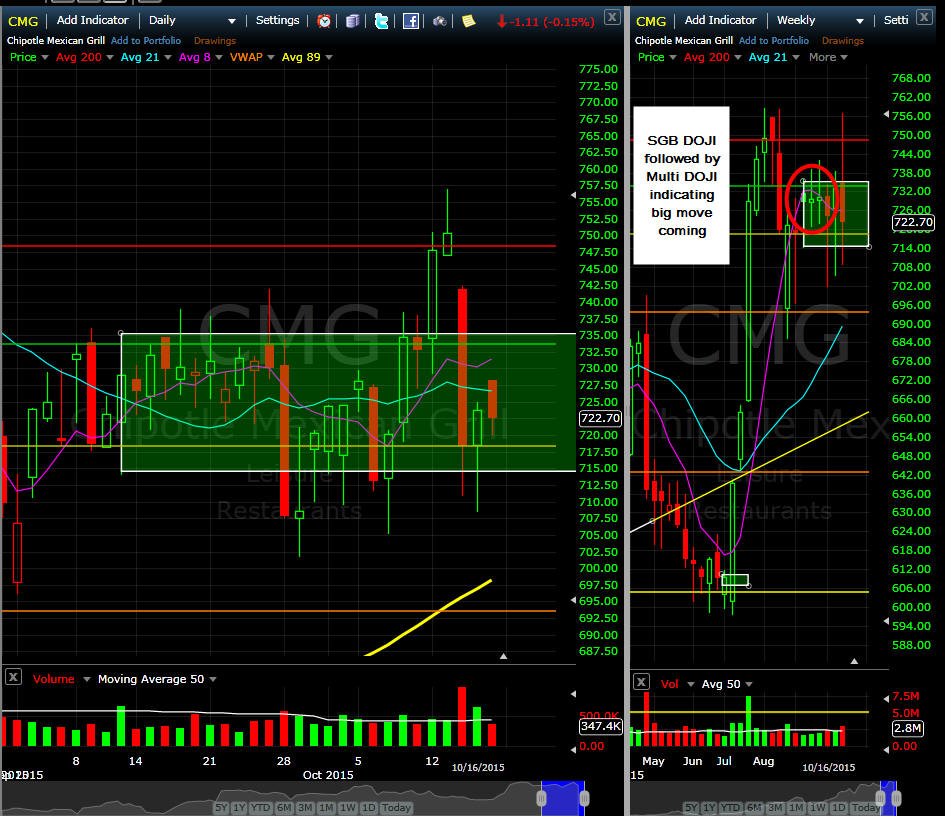Click CMG ticker symbol in Weekly chart
945x816 pixels.
click(x=651, y=21)
